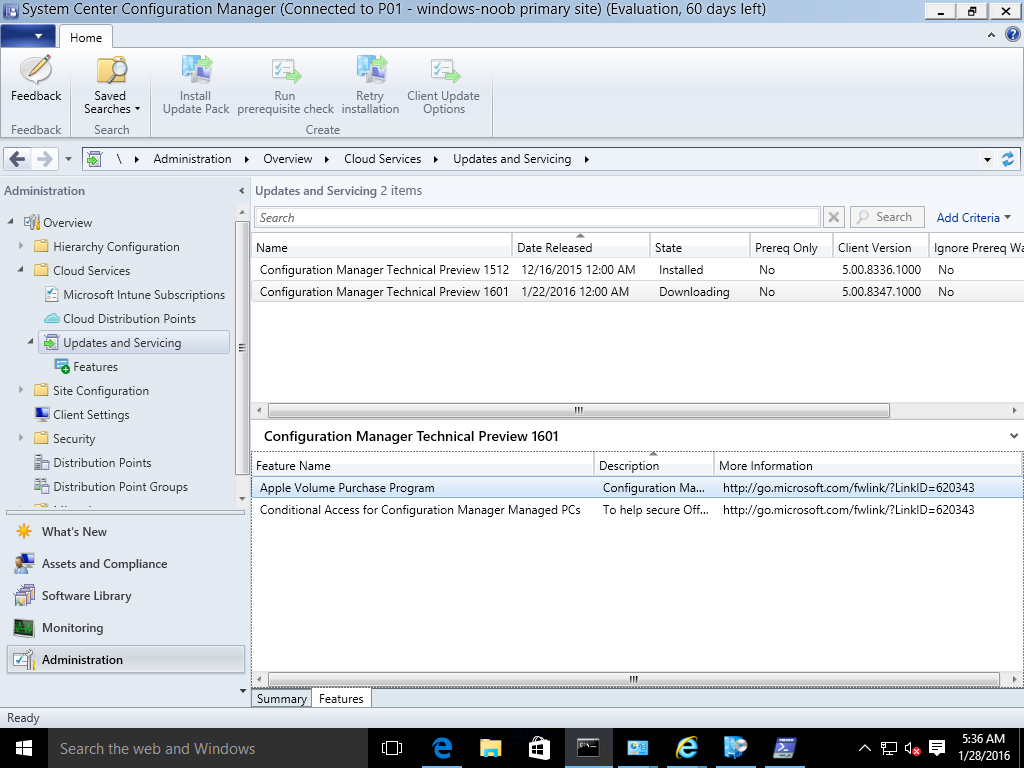
Task: Open the Help question mark icon
Action: (x=1012, y=35)
